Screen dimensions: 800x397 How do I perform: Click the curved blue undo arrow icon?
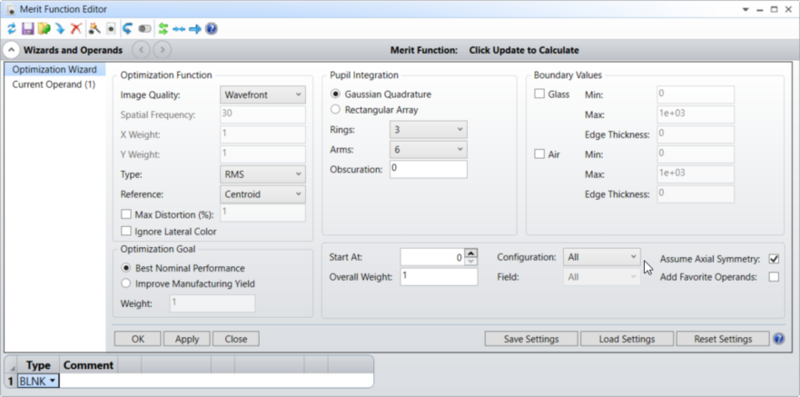click(127, 29)
